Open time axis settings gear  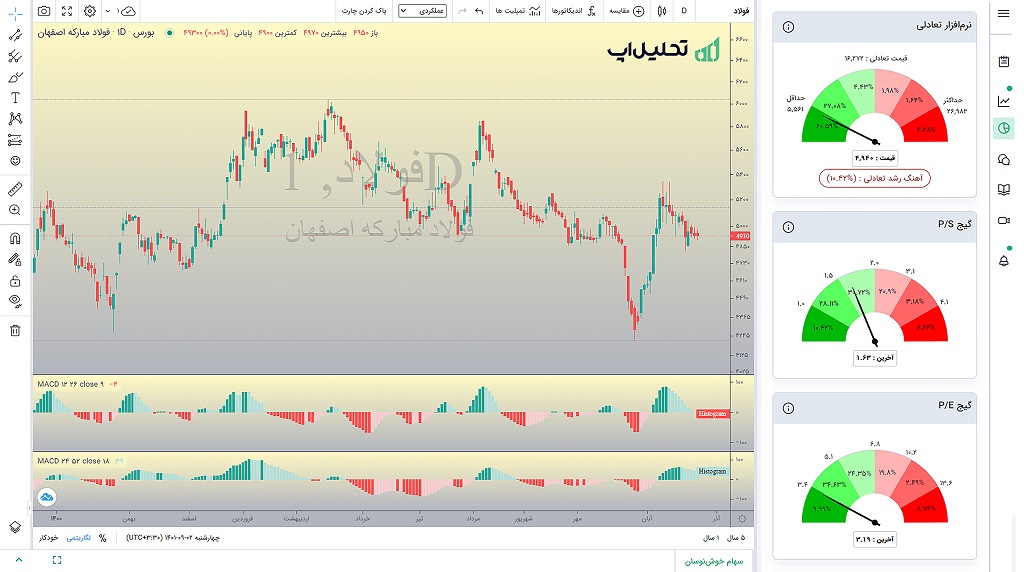coord(742,519)
